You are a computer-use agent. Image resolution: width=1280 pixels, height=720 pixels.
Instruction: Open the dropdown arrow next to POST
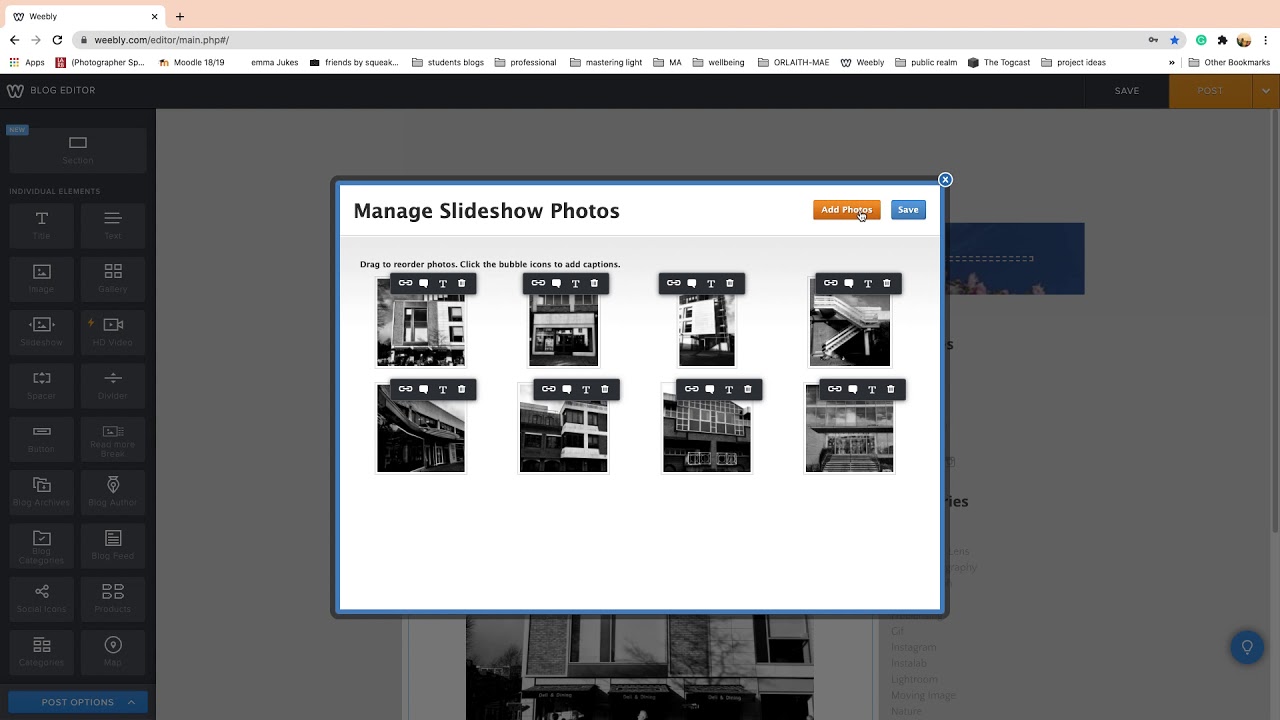(1266, 90)
